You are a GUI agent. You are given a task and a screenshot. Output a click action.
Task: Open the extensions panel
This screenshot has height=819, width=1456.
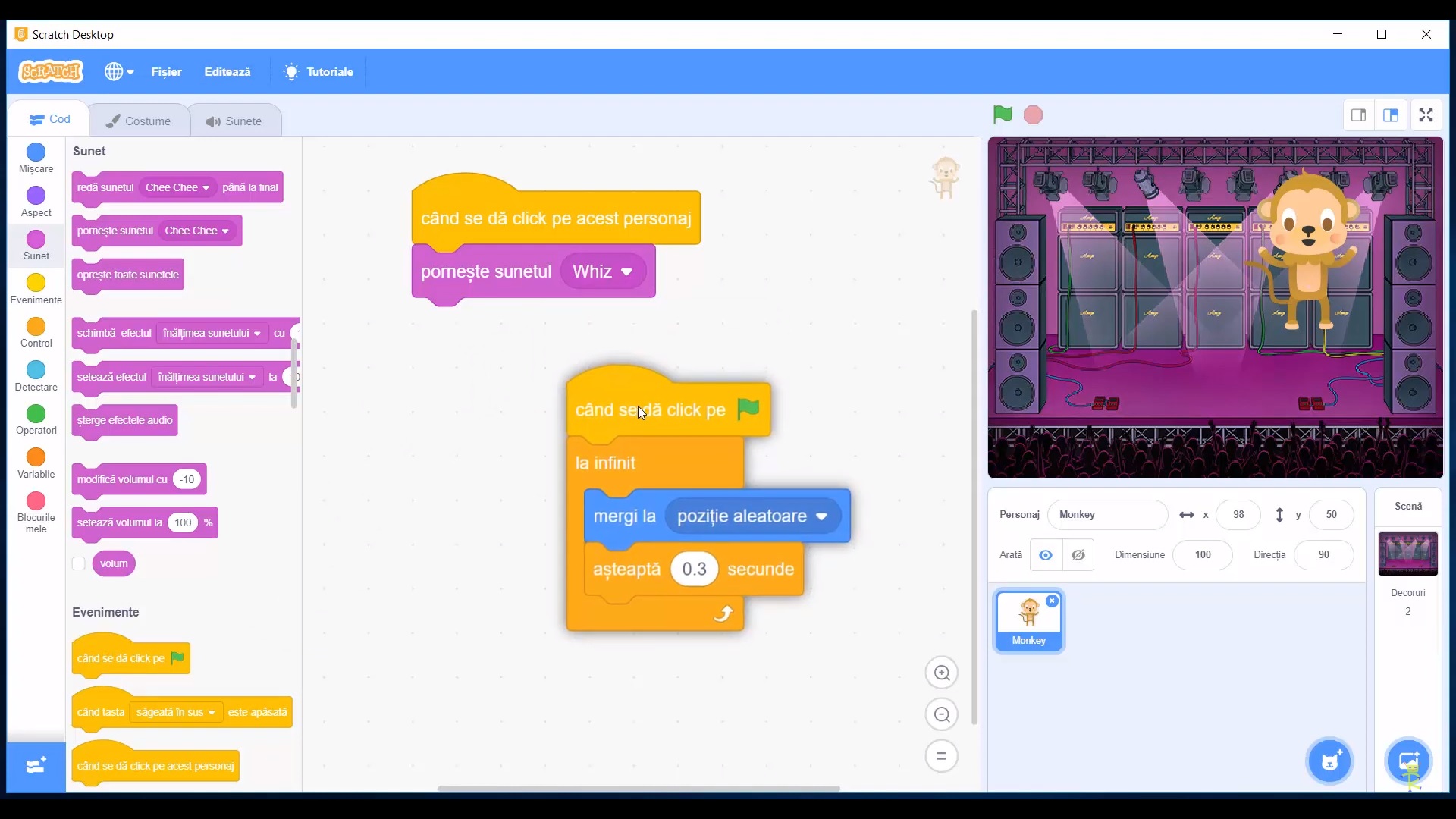35,767
